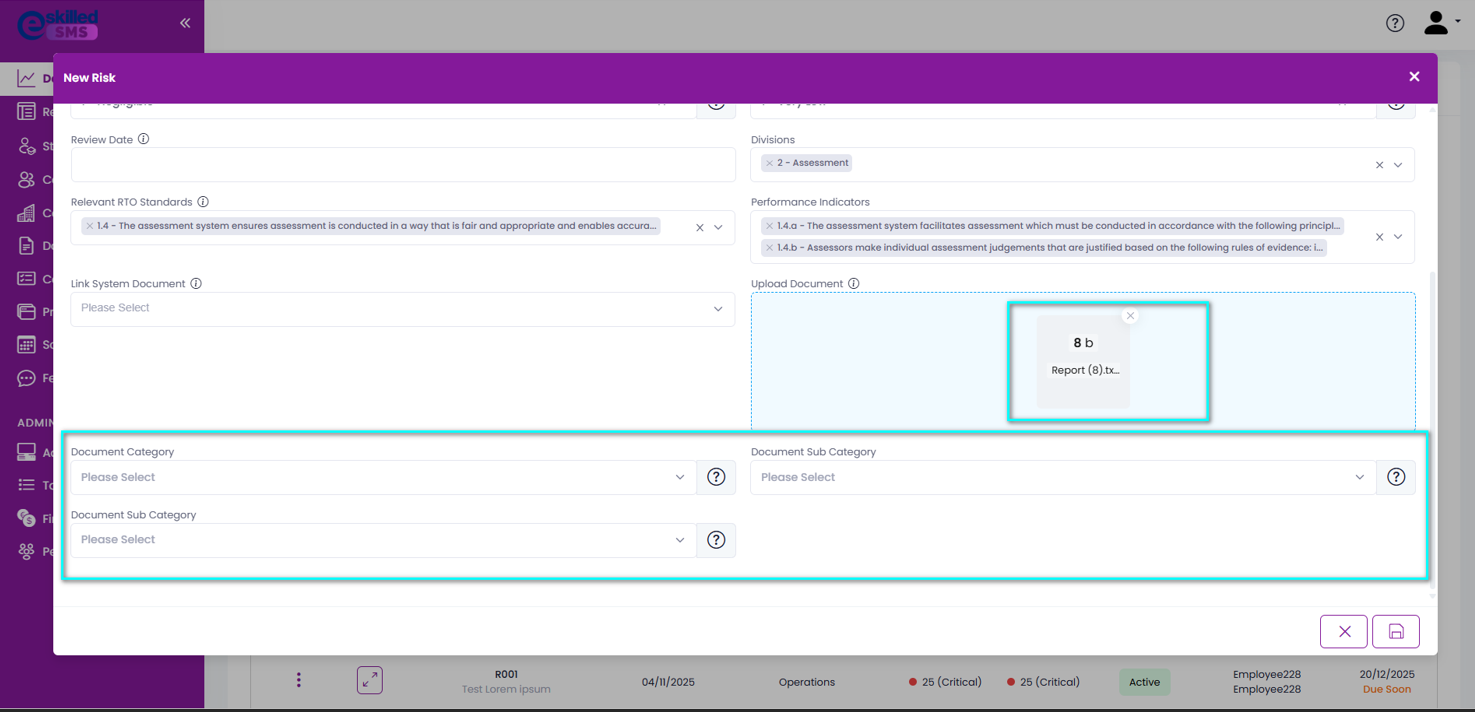Screen dimensions: 1475x712
Task: Click the cancel X button in dialog footer
Action: (x=1344, y=631)
